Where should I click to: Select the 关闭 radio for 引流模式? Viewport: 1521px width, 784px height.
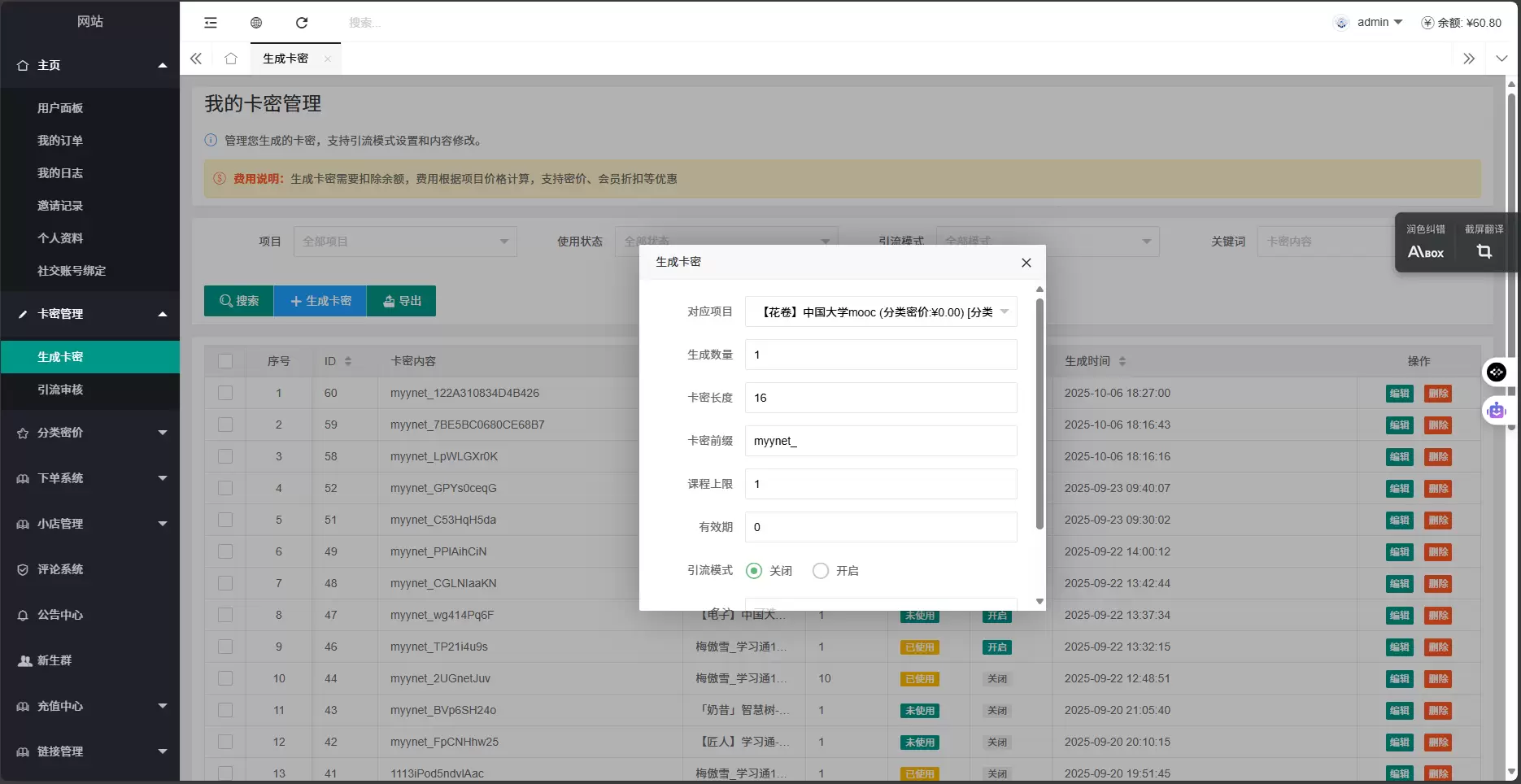click(x=754, y=571)
